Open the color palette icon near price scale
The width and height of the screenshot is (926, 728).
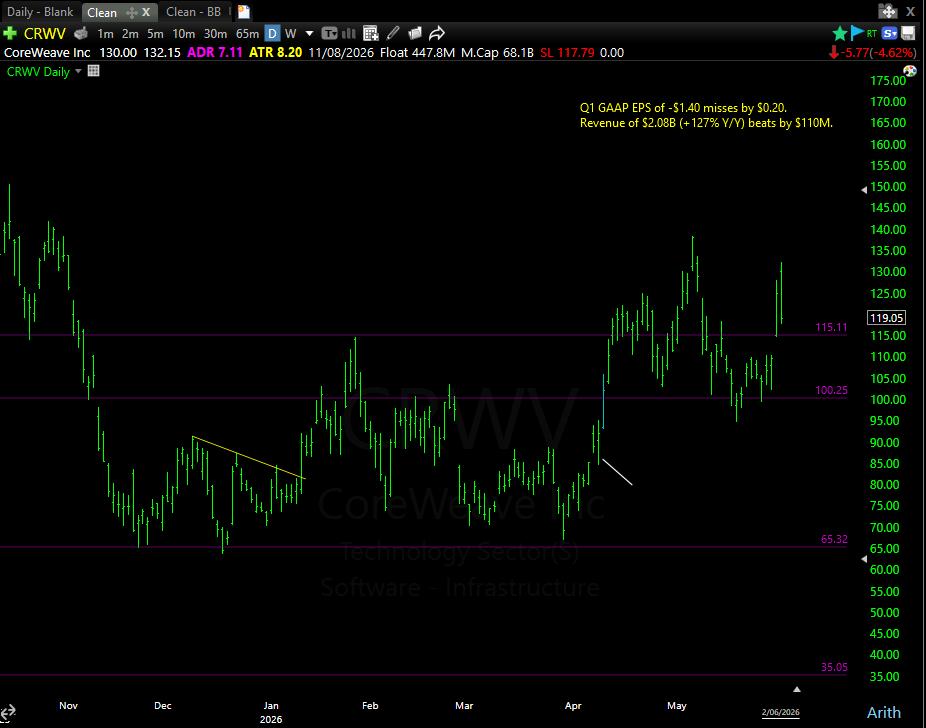tap(910, 71)
